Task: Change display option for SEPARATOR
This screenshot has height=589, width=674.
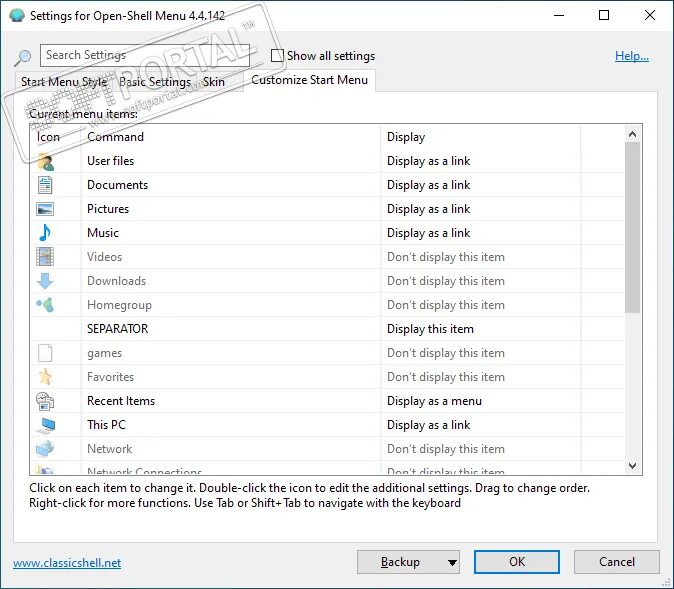Action: point(430,329)
